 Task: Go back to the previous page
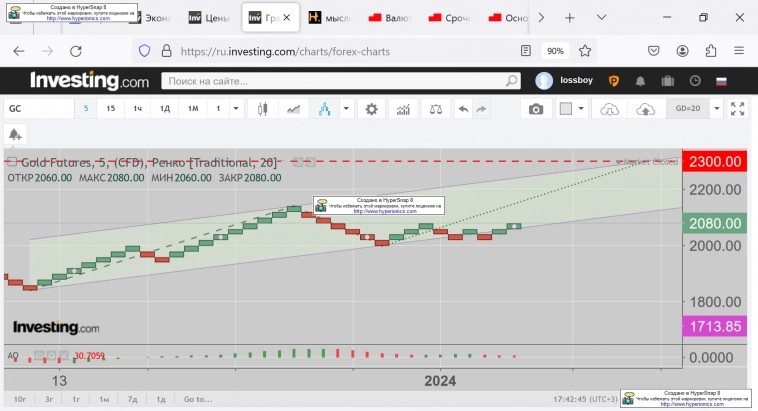click(x=19, y=51)
